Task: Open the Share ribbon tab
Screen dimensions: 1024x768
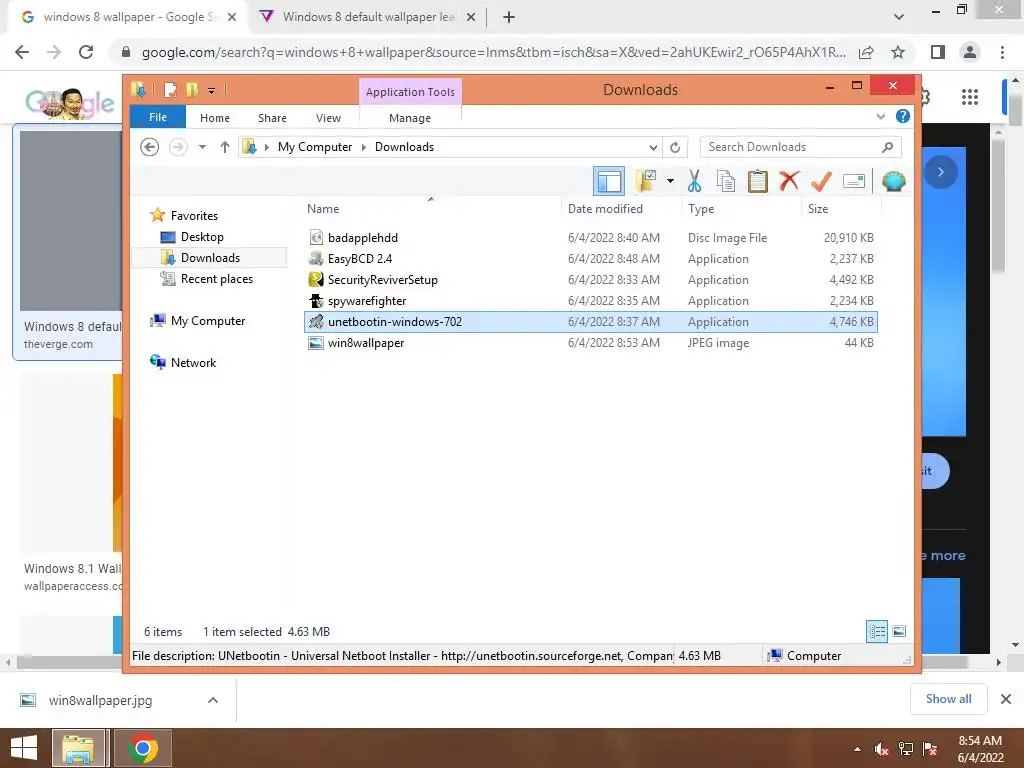Action: pyautogui.click(x=272, y=118)
